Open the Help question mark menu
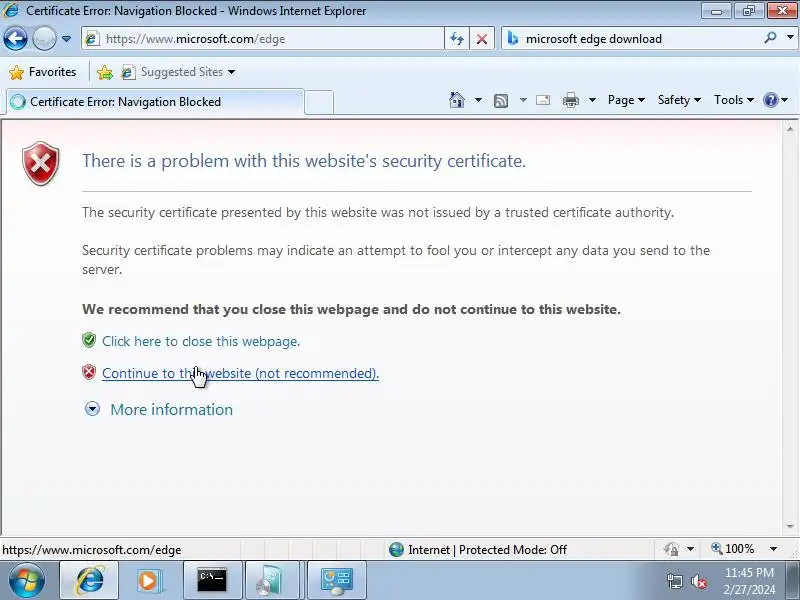 776,100
